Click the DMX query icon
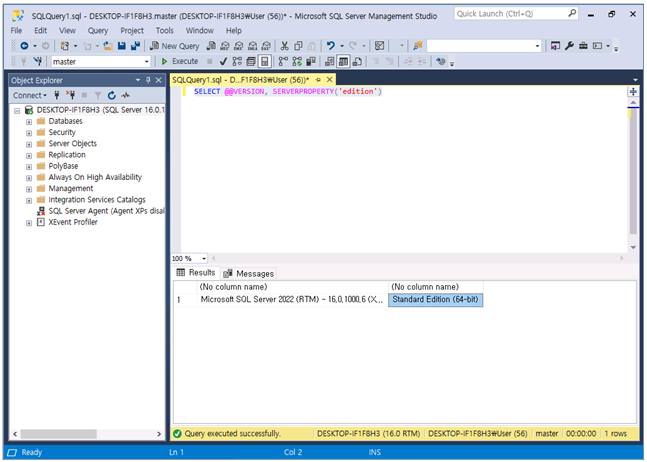 (238, 46)
